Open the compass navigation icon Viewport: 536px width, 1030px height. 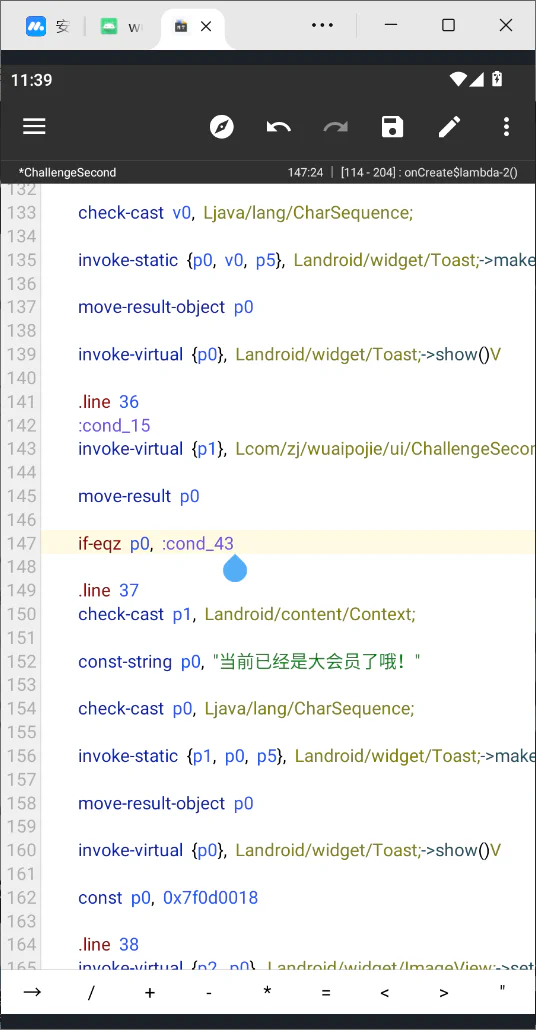[222, 126]
